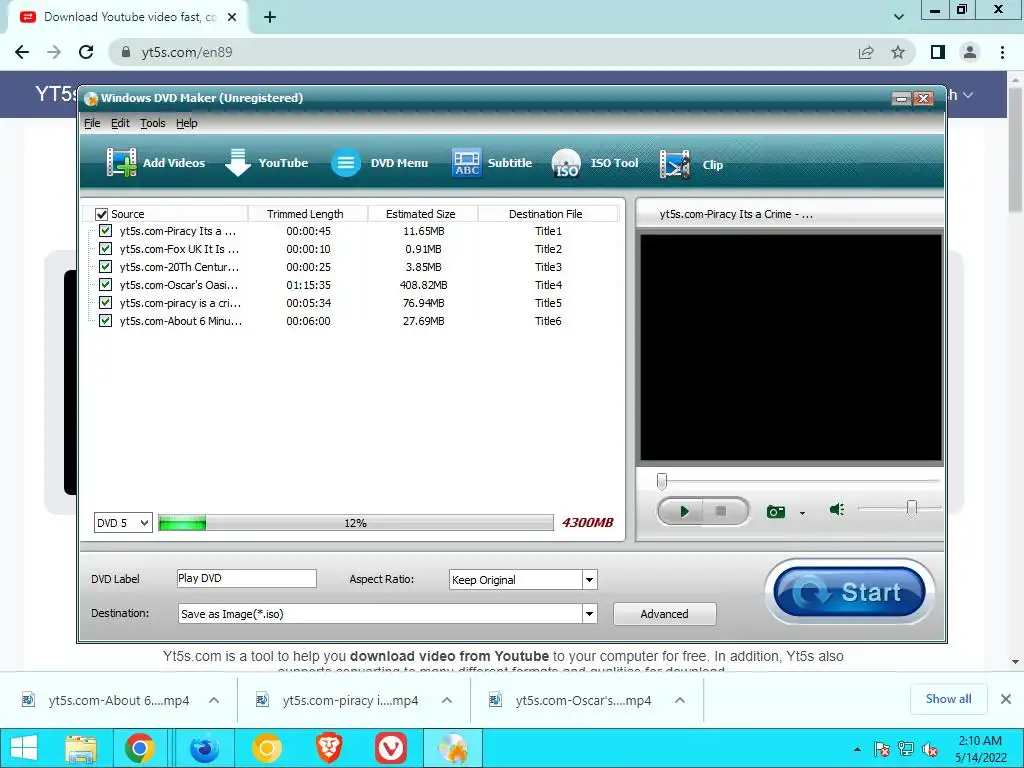Click the Title1 destination cell
Screen dimensions: 1024x768
pyautogui.click(x=548, y=231)
